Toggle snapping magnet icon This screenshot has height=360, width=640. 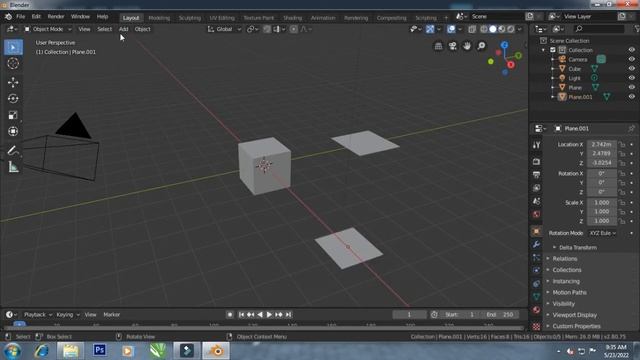[267, 29]
